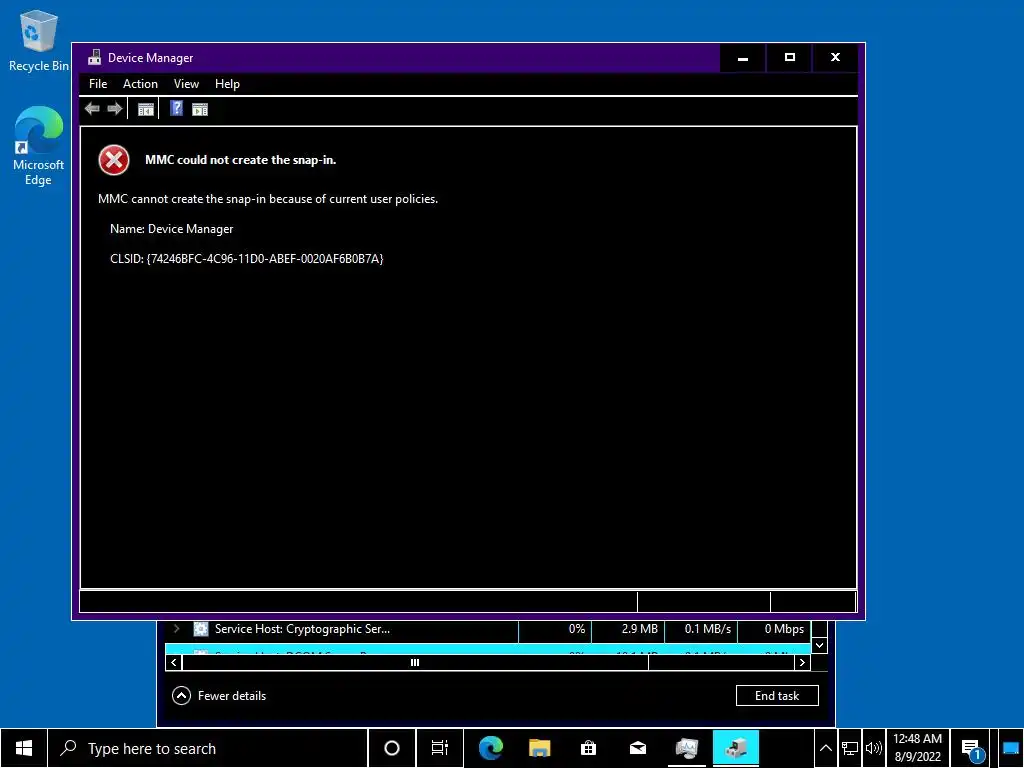Click Task Manager horizontal scroll left arrow
This screenshot has width=1024, height=768.
tap(174, 662)
